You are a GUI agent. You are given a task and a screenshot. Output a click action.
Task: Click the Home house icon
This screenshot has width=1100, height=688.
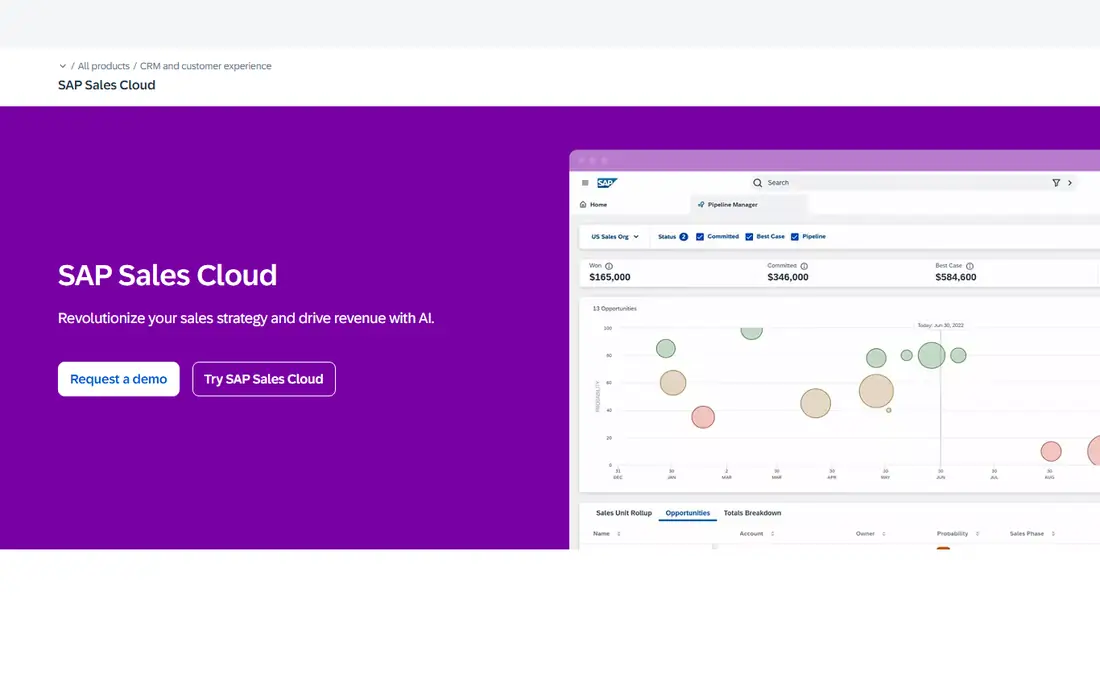[x=583, y=205]
